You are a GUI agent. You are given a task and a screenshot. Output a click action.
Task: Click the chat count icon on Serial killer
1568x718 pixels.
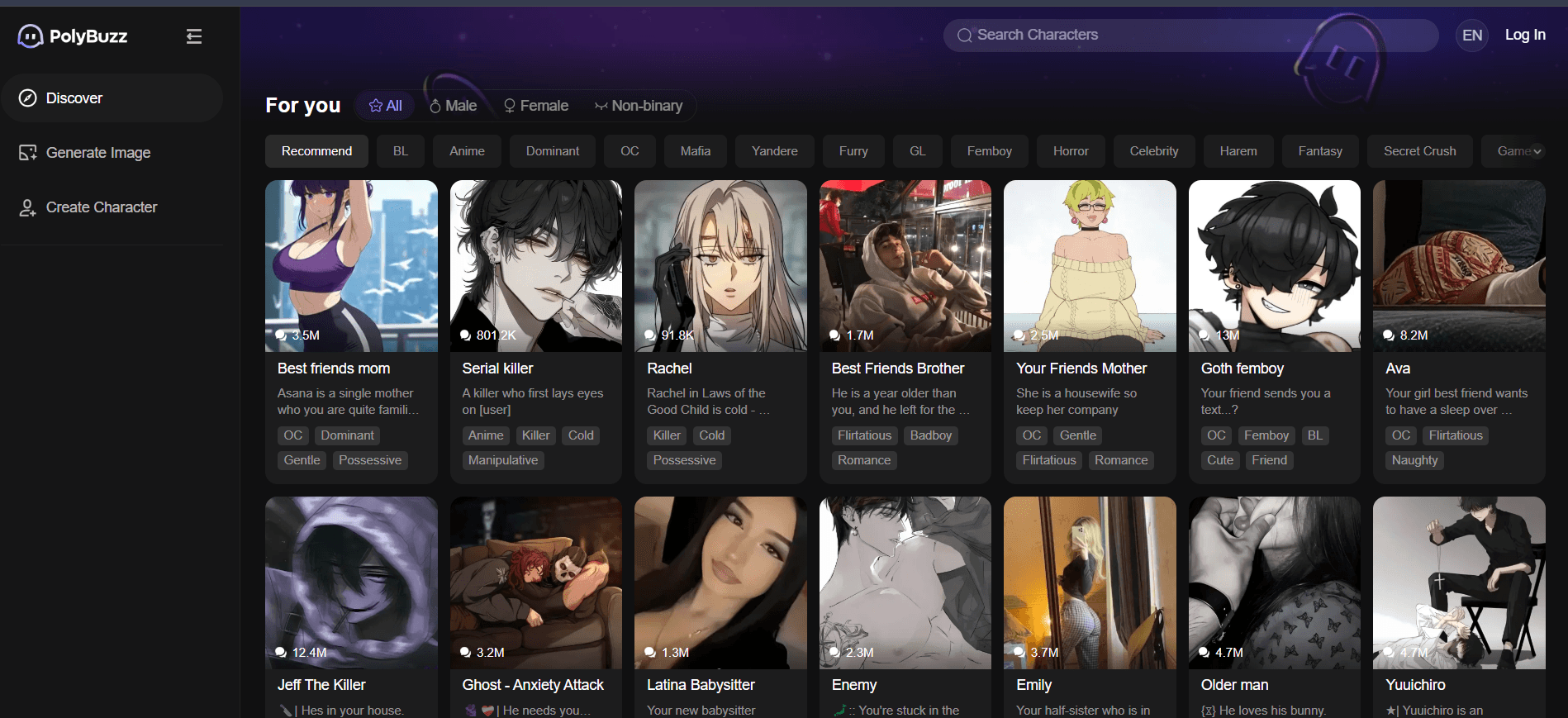click(466, 335)
